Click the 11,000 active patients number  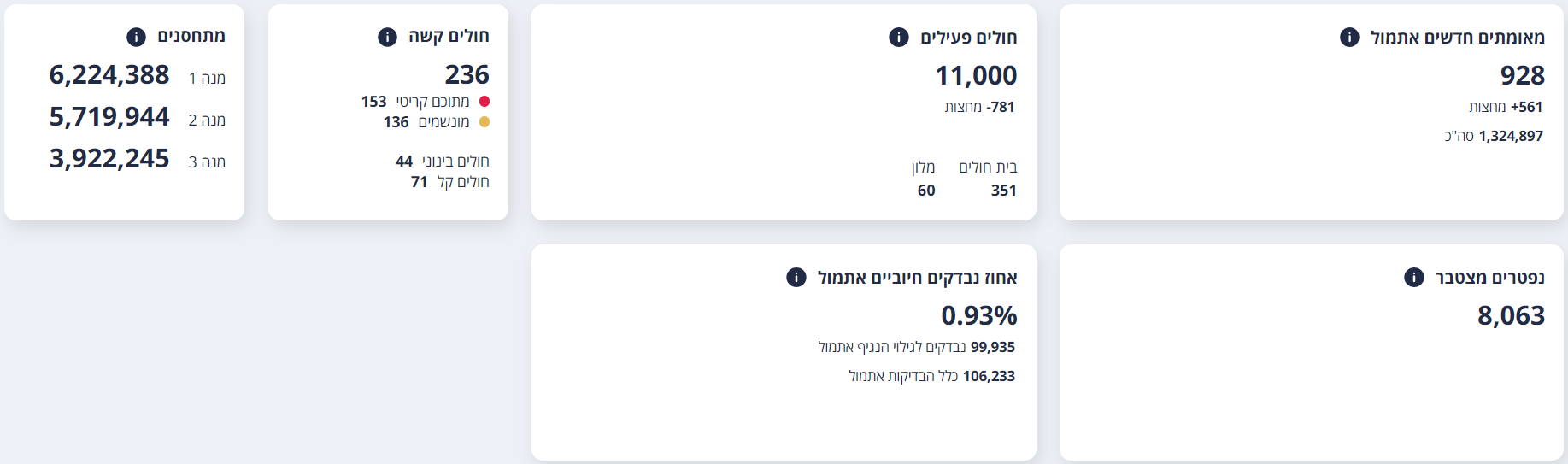pyautogui.click(x=976, y=76)
